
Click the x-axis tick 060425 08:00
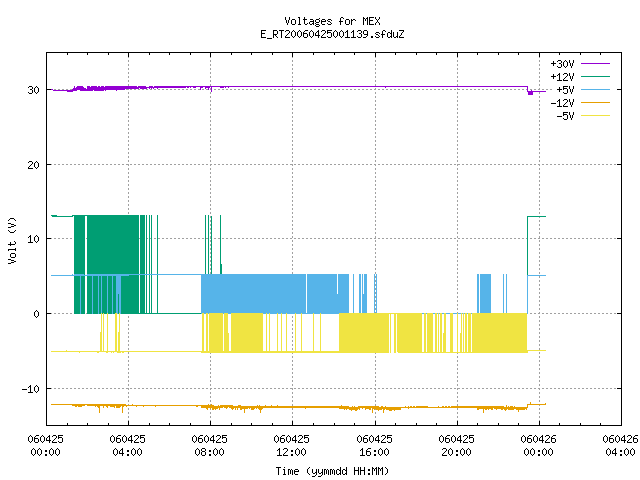(209, 445)
